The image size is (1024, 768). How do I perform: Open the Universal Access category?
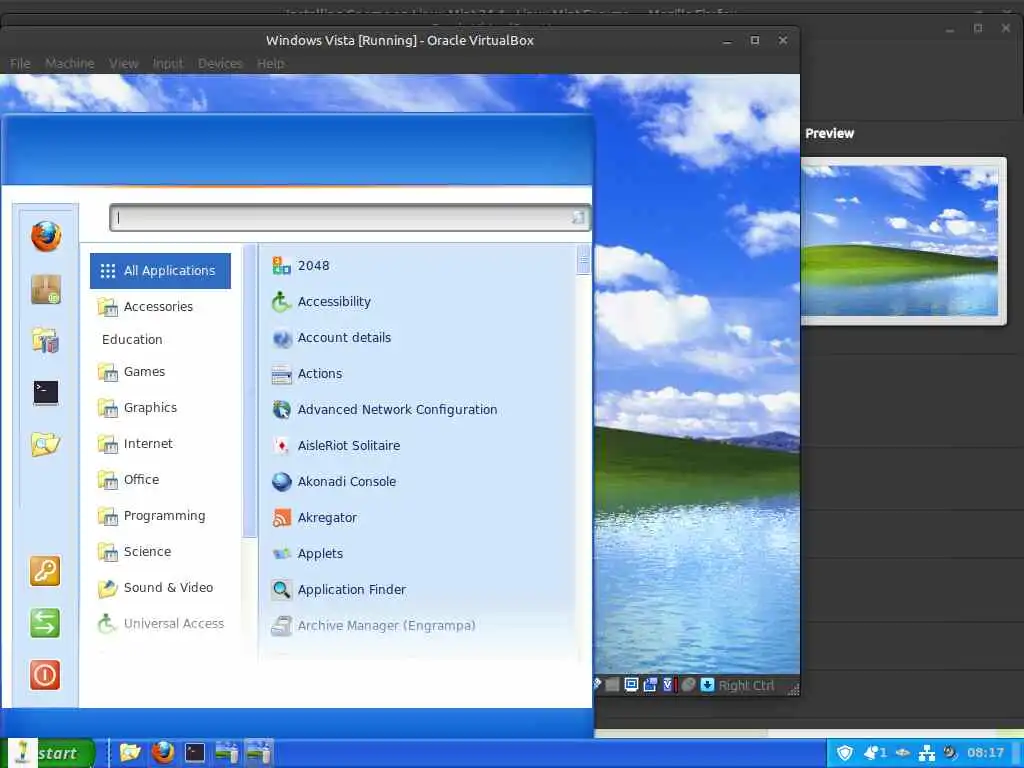[160, 623]
